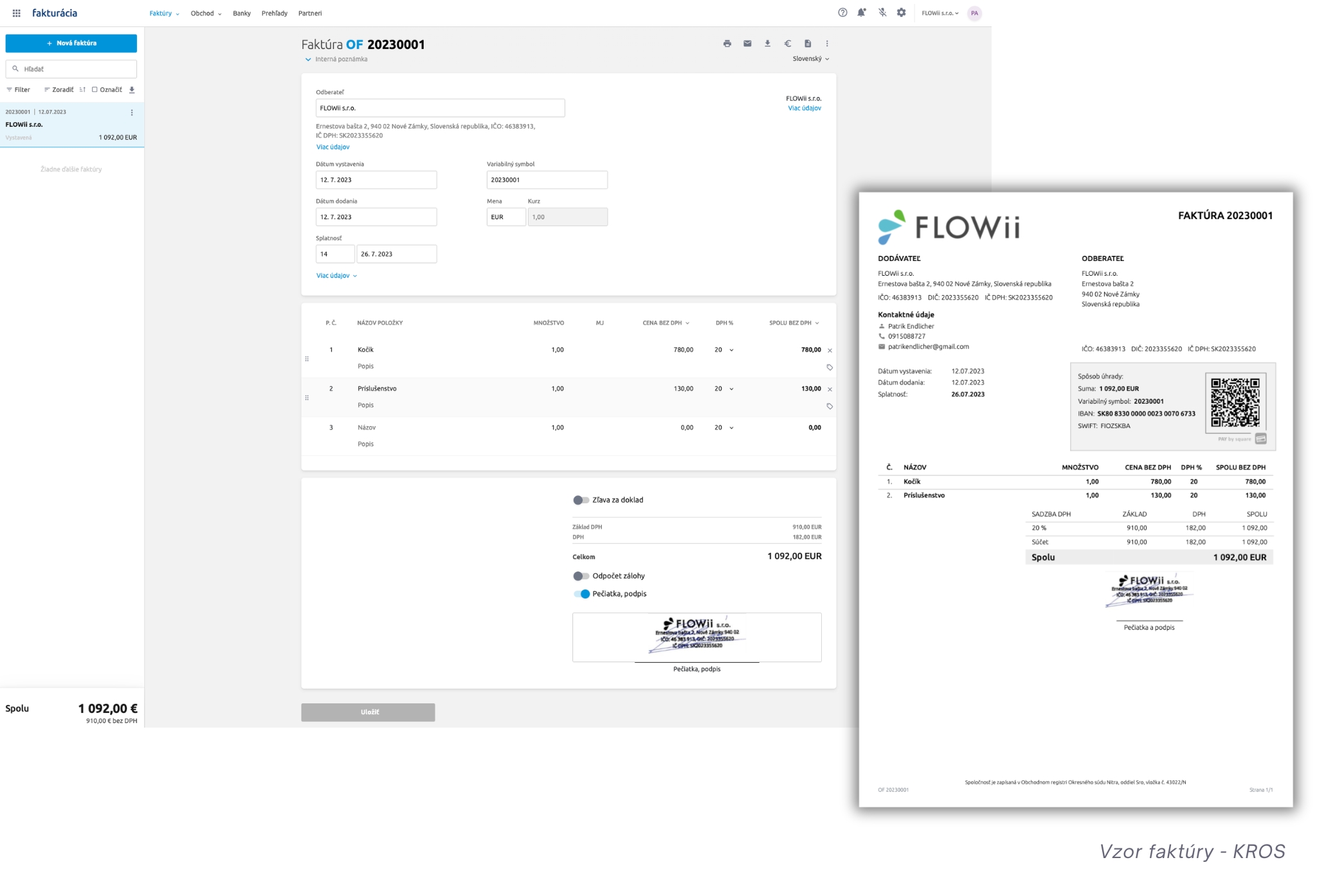Remove the Kočík item row
This screenshot has height=896, width=1317.
click(830, 350)
